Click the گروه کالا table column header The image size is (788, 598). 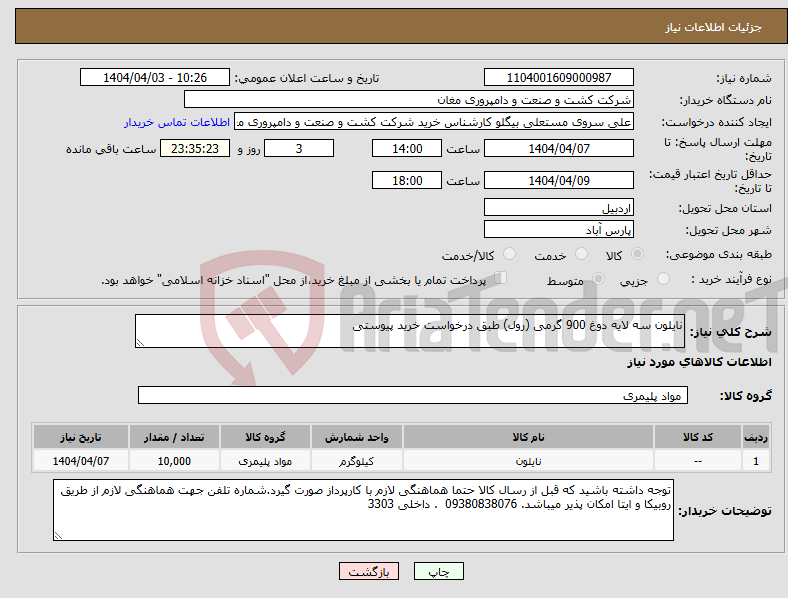(265, 437)
